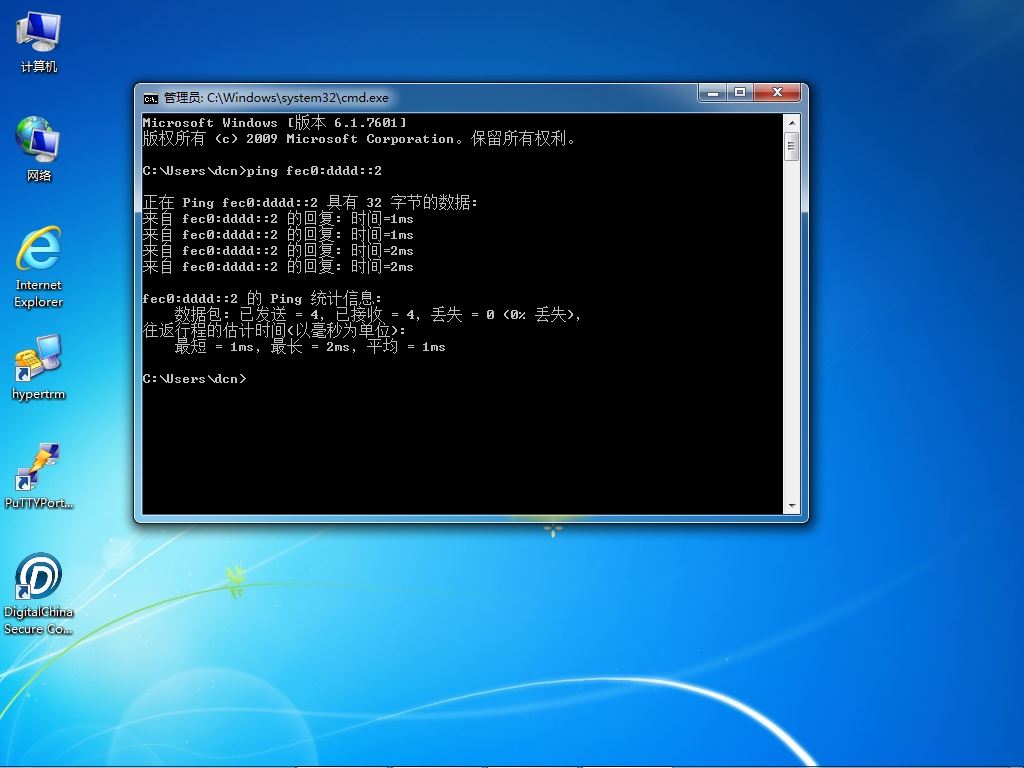Click the console vertical scrollbar thumb
1024x768 pixels.
point(792,146)
